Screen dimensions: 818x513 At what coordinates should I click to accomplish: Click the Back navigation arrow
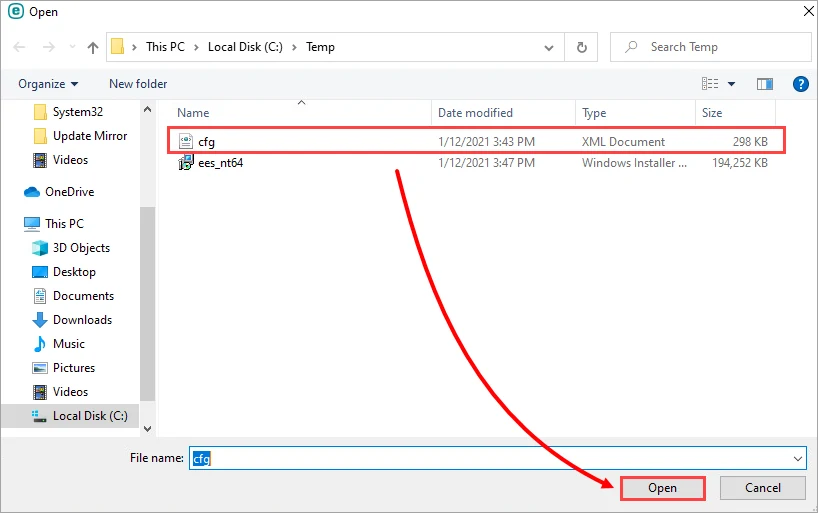19,47
